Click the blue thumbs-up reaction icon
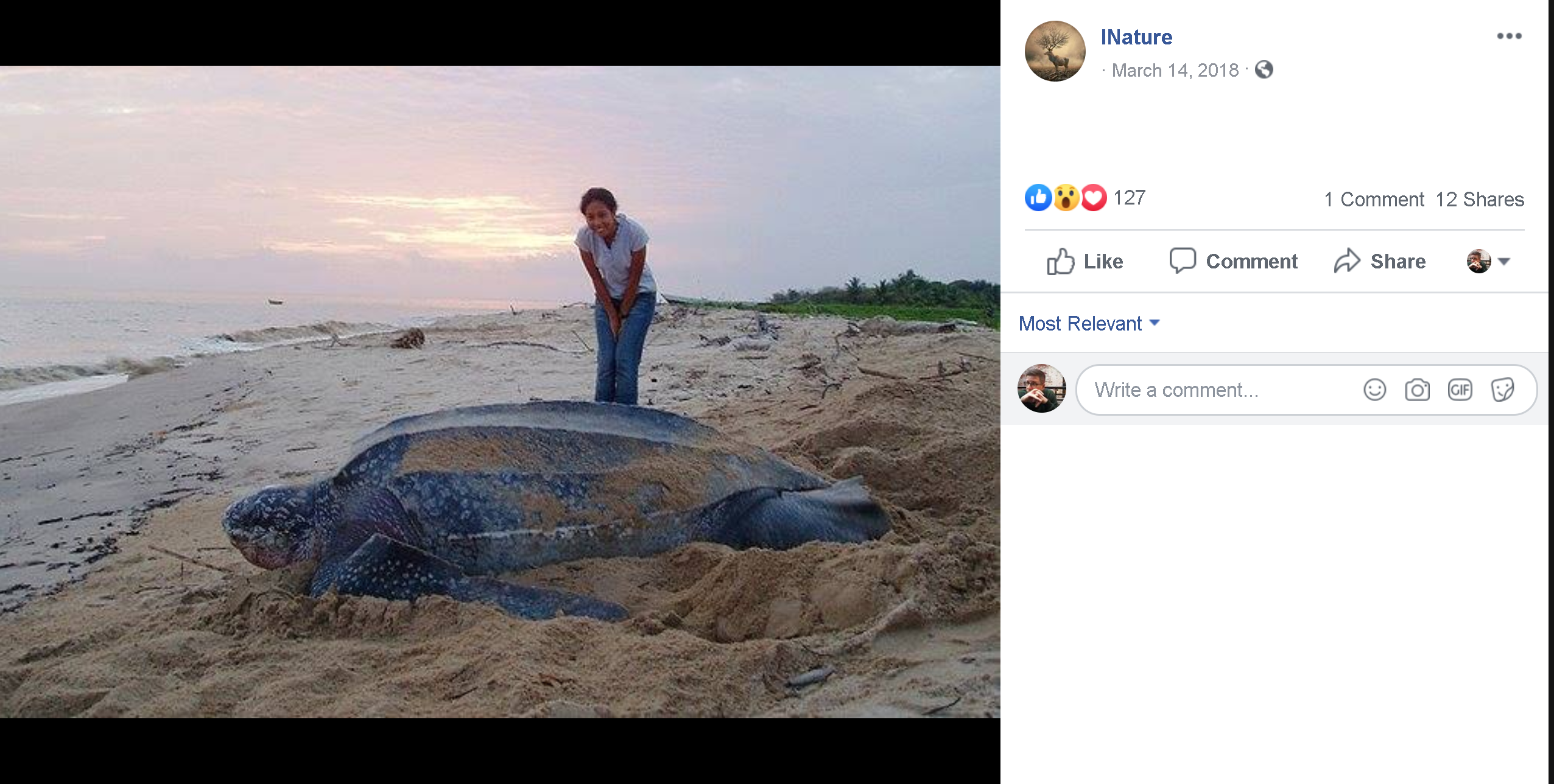 [x=1038, y=198]
